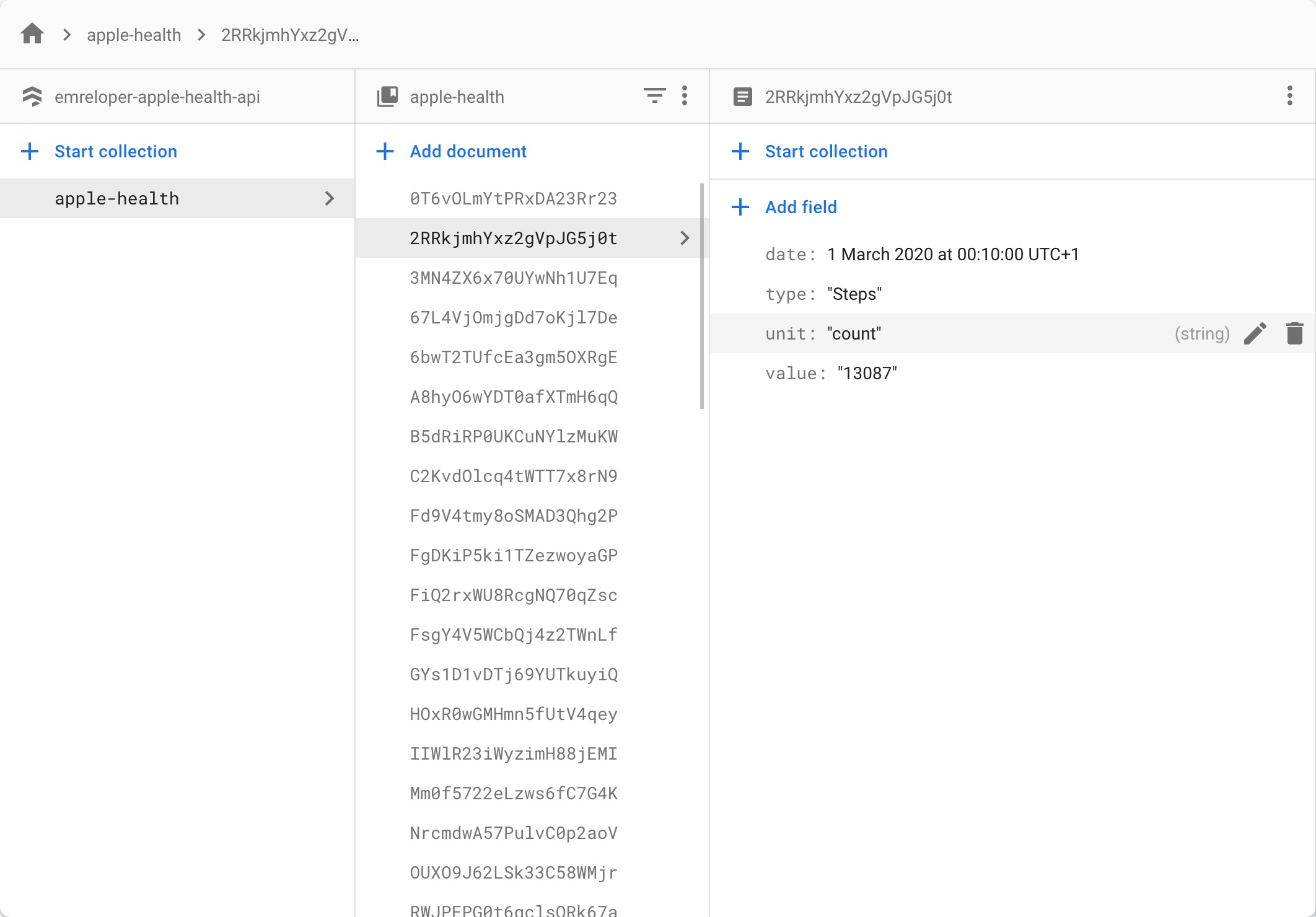Viewport: 1316px width, 917px height.
Task: Click the delete trash icon for unit field
Action: 1295,333
